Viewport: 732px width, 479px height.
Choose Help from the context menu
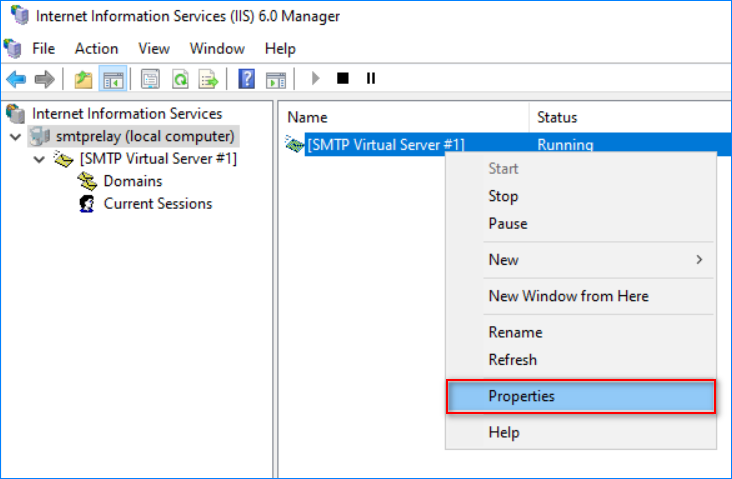click(581, 432)
